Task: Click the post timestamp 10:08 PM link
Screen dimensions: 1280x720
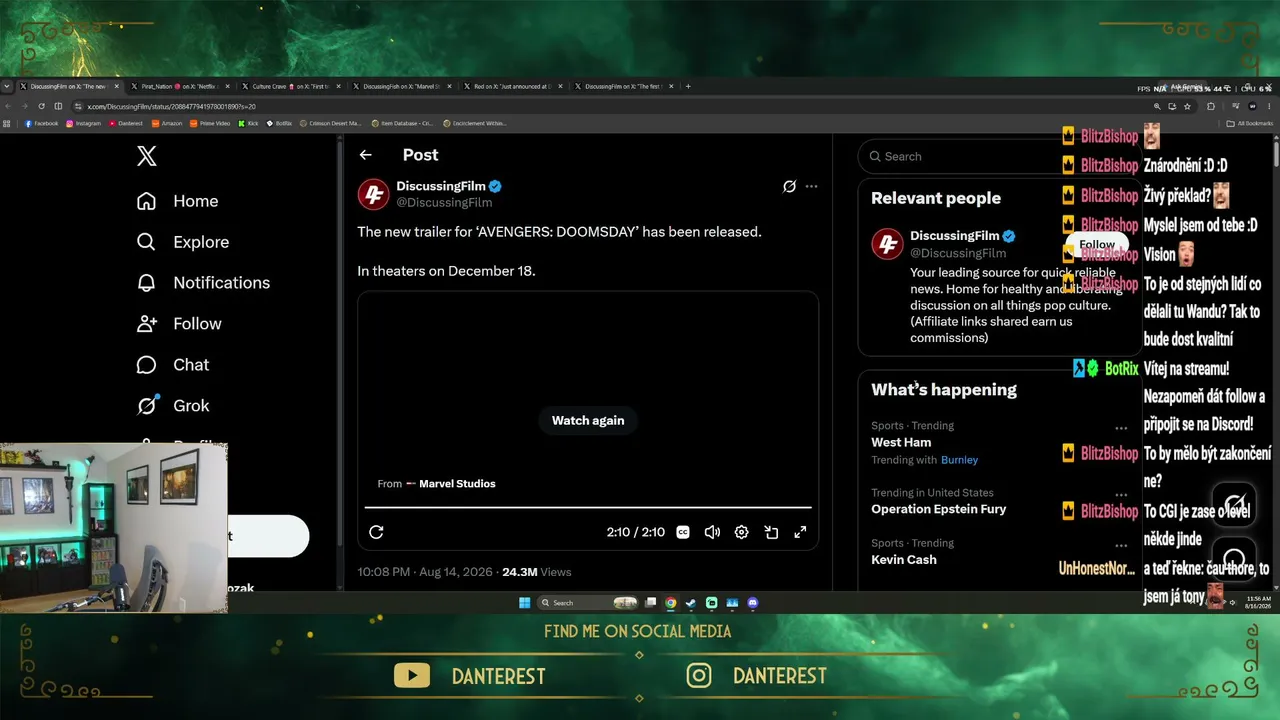Action: 425,572
